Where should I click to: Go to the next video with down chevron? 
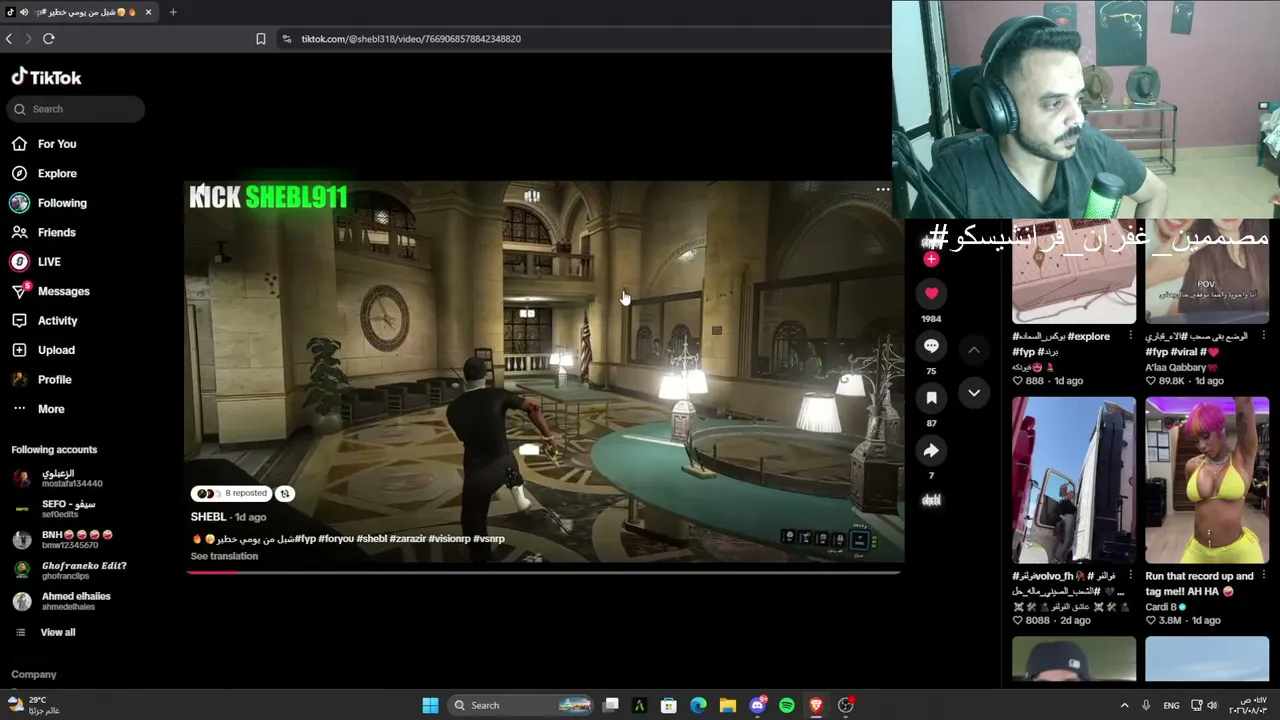[974, 393]
